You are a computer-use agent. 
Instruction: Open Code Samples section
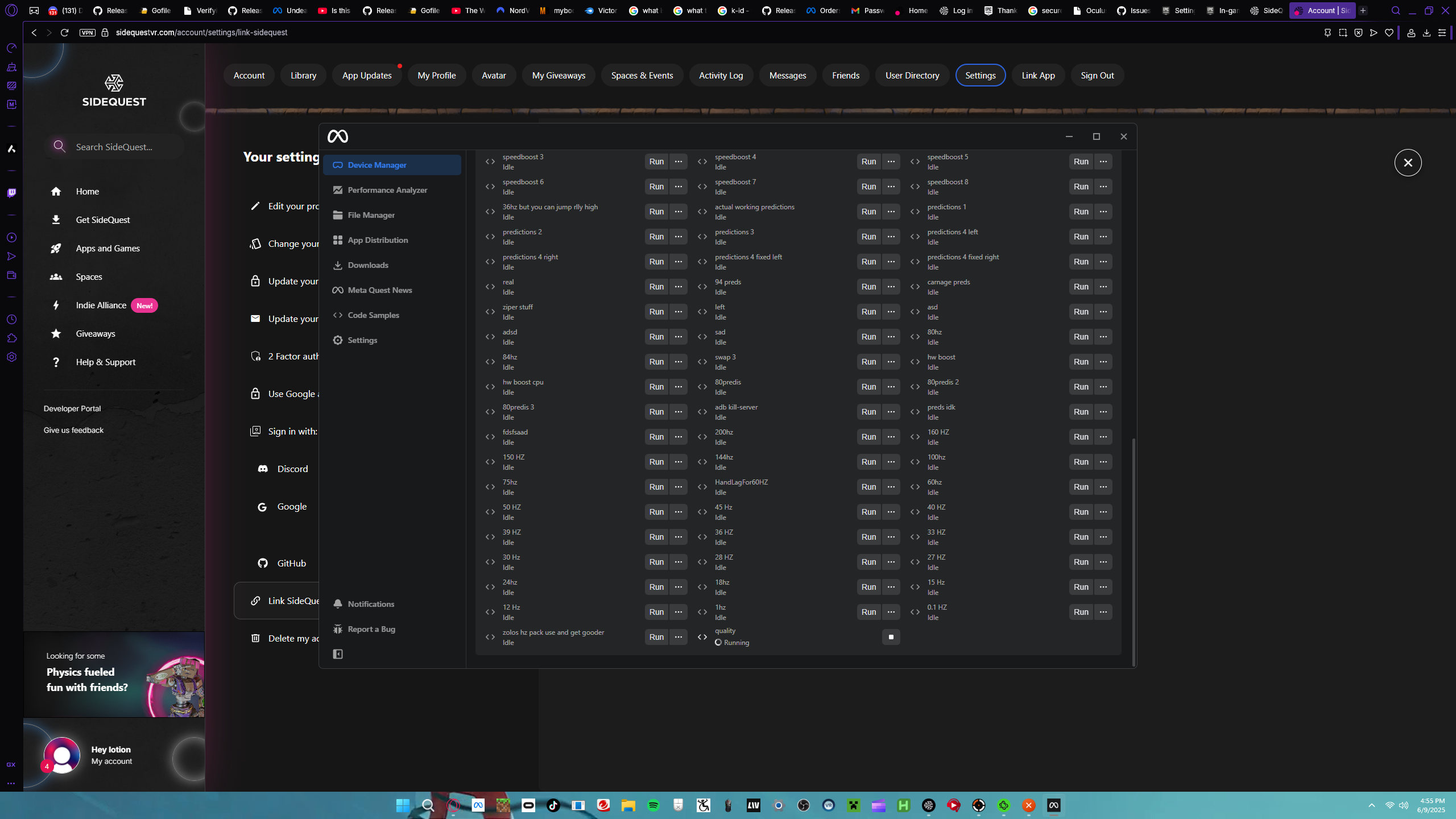pos(373,315)
